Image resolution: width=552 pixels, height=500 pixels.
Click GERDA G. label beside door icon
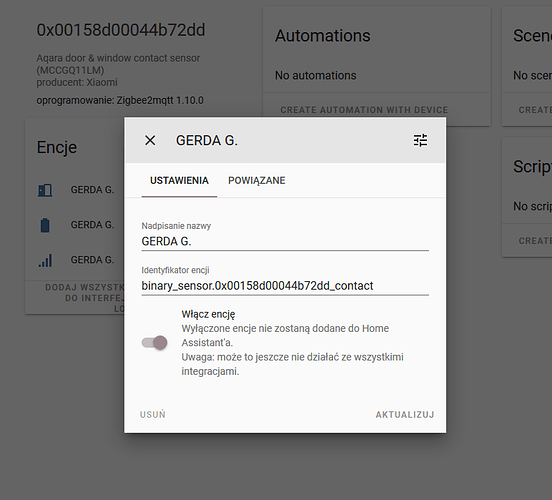pyautogui.click(x=92, y=190)
